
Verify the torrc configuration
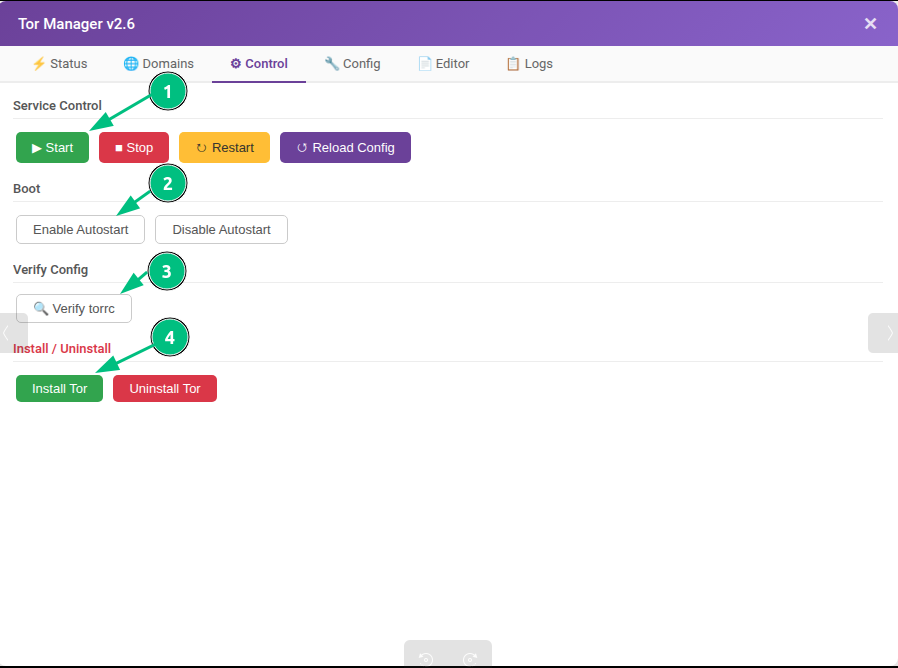tap(74, 309)
